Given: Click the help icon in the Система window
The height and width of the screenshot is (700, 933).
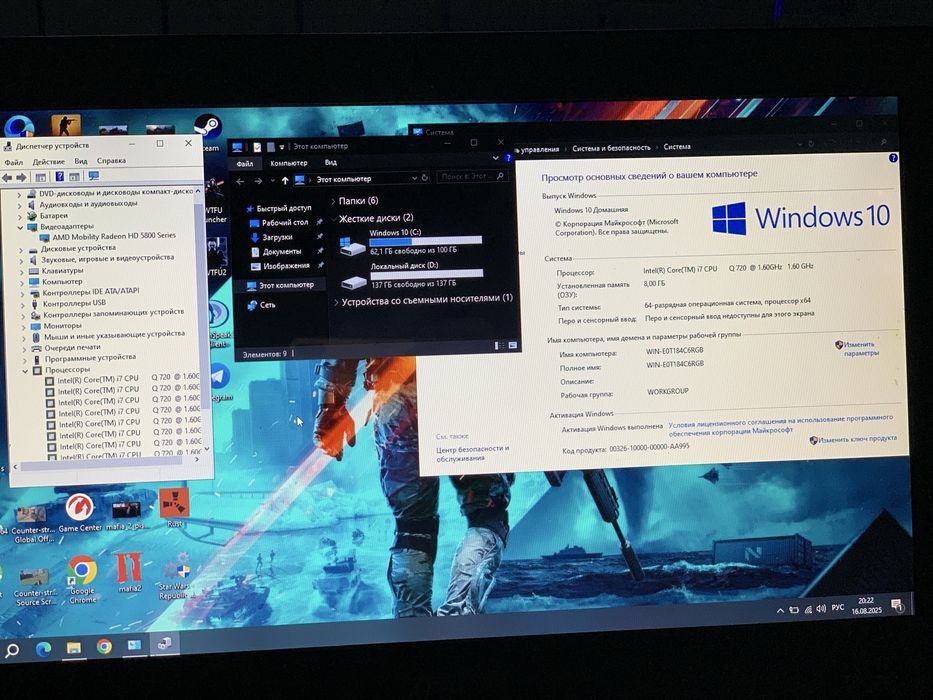Looking at the screenshot, I should (x=893, y=158).
